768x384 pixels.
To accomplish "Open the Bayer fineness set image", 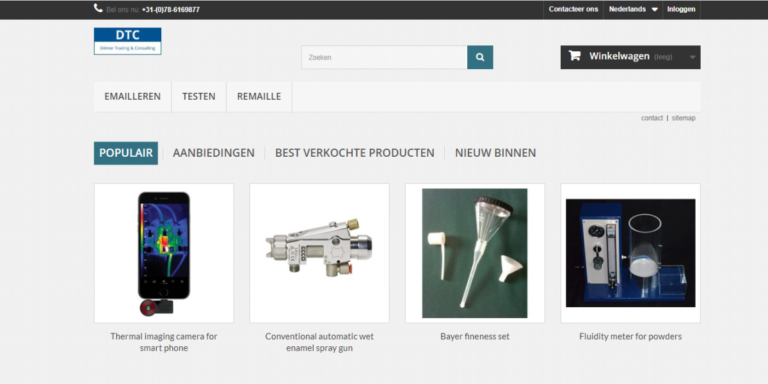I will (475, 253).
